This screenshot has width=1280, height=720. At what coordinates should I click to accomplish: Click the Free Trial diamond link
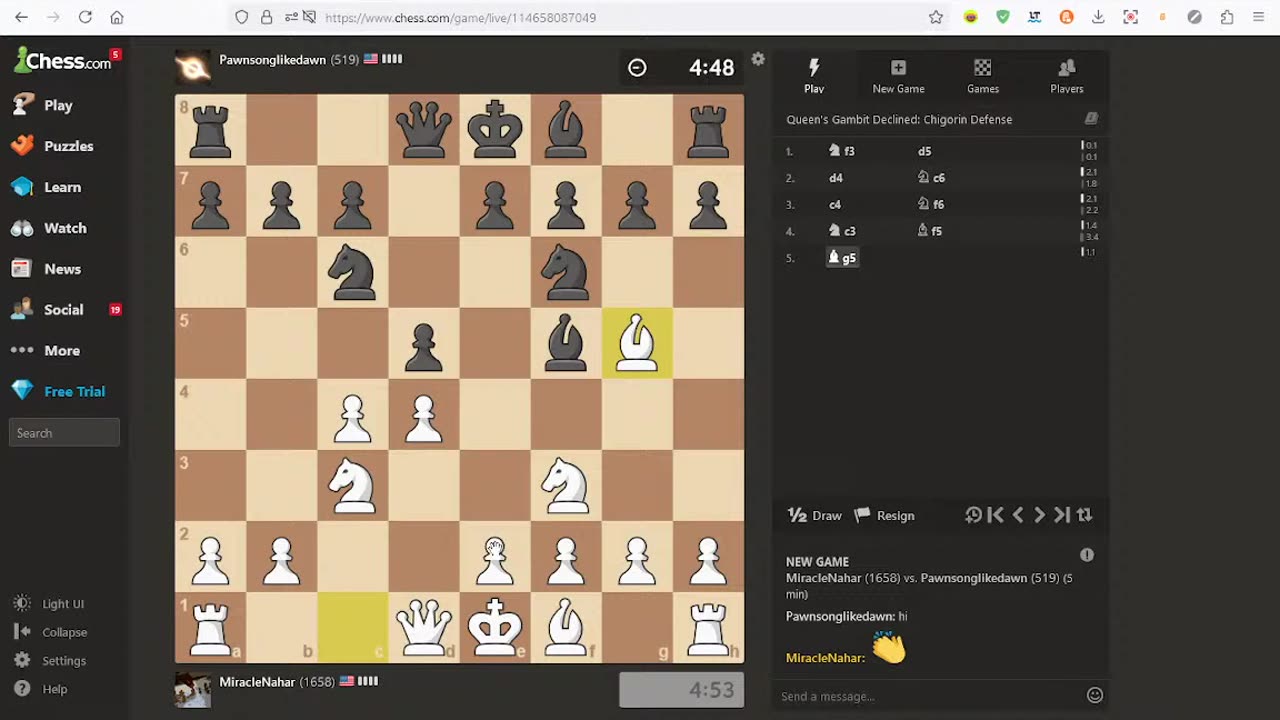58,392
